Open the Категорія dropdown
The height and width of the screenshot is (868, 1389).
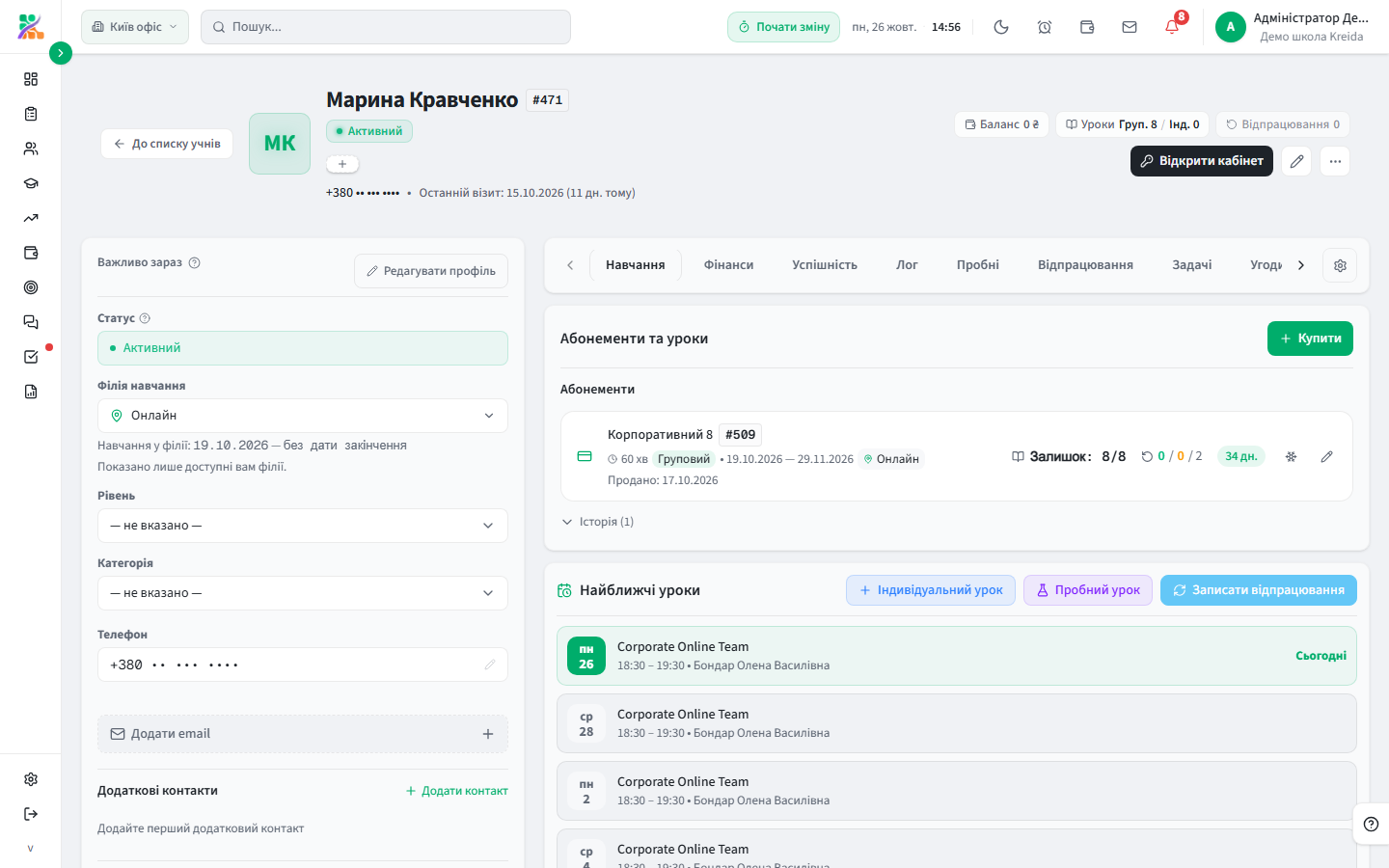(x=303, y=593)
